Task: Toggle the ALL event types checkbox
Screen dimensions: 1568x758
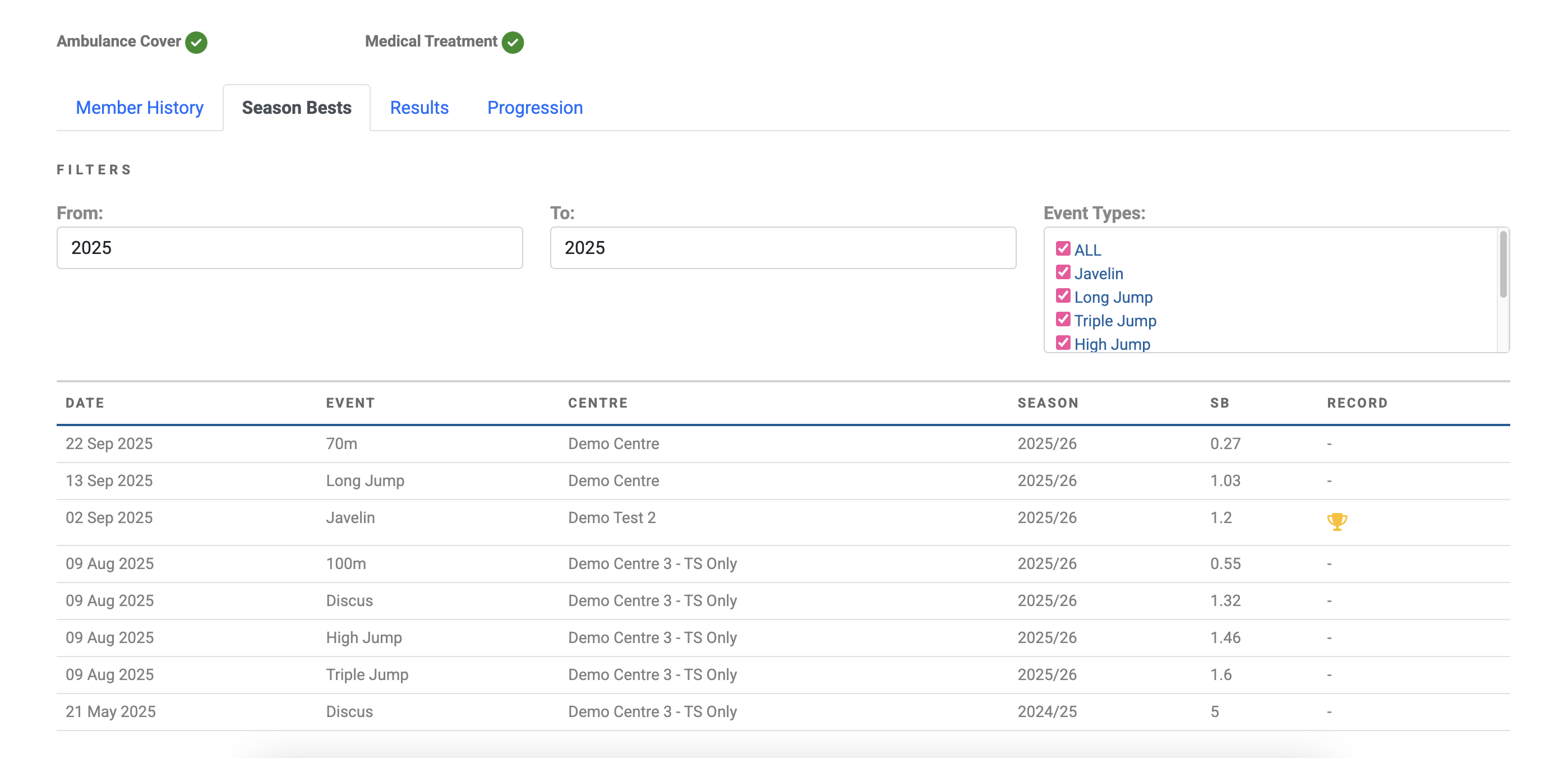Action: point(1063,249)
